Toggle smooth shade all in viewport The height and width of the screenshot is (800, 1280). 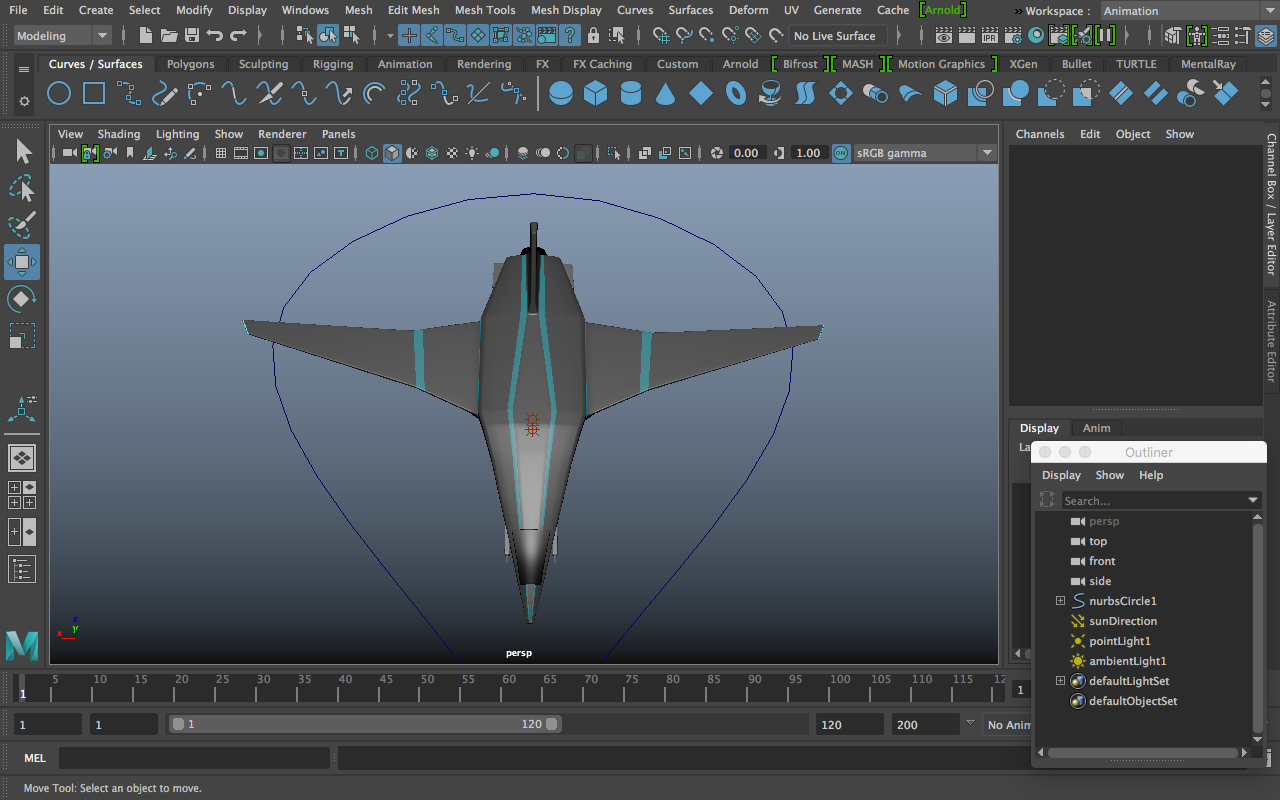pyautogui.click(x=392, y=153)
